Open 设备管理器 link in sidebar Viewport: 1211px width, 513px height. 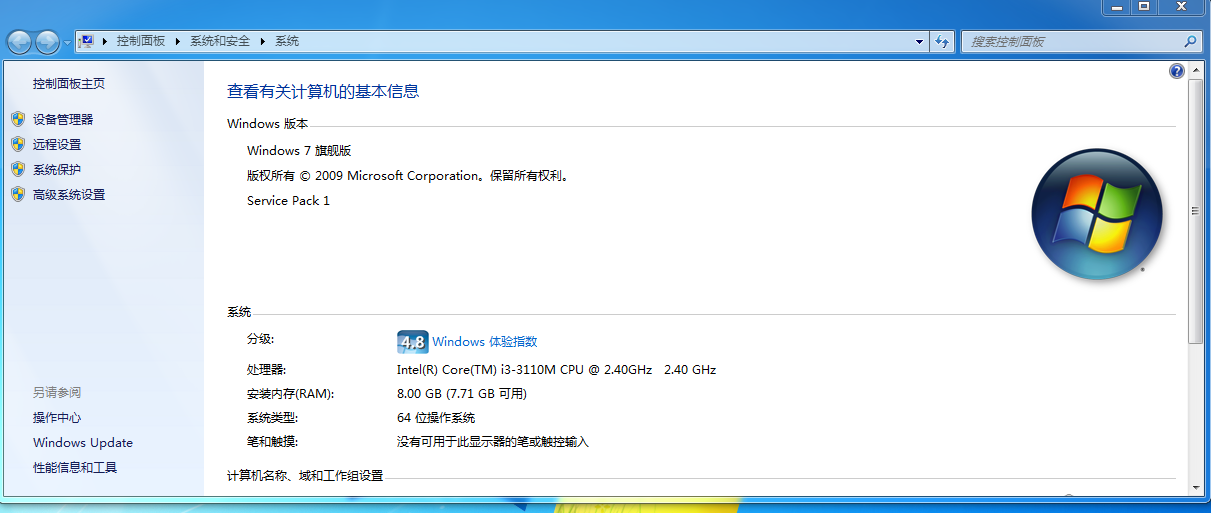[x=63, y=119]
